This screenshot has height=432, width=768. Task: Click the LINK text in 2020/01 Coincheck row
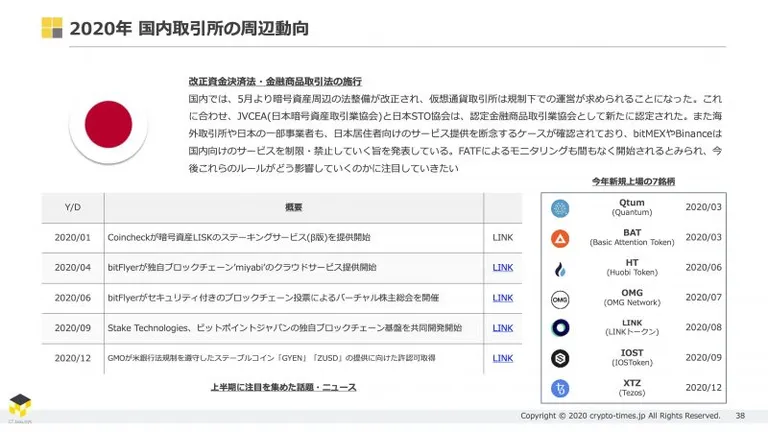pos(503,238)
